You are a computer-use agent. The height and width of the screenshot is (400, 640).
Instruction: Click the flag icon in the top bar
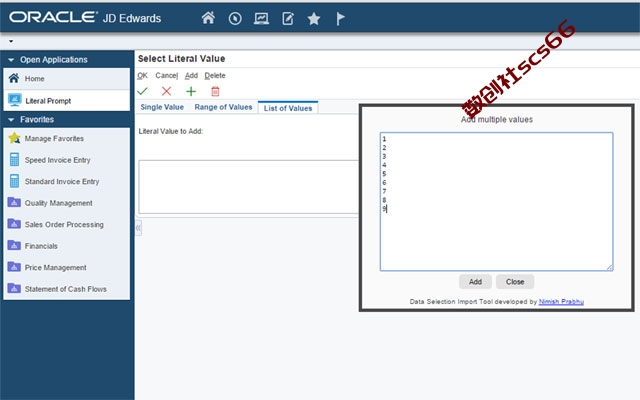[x=340, y=18]
